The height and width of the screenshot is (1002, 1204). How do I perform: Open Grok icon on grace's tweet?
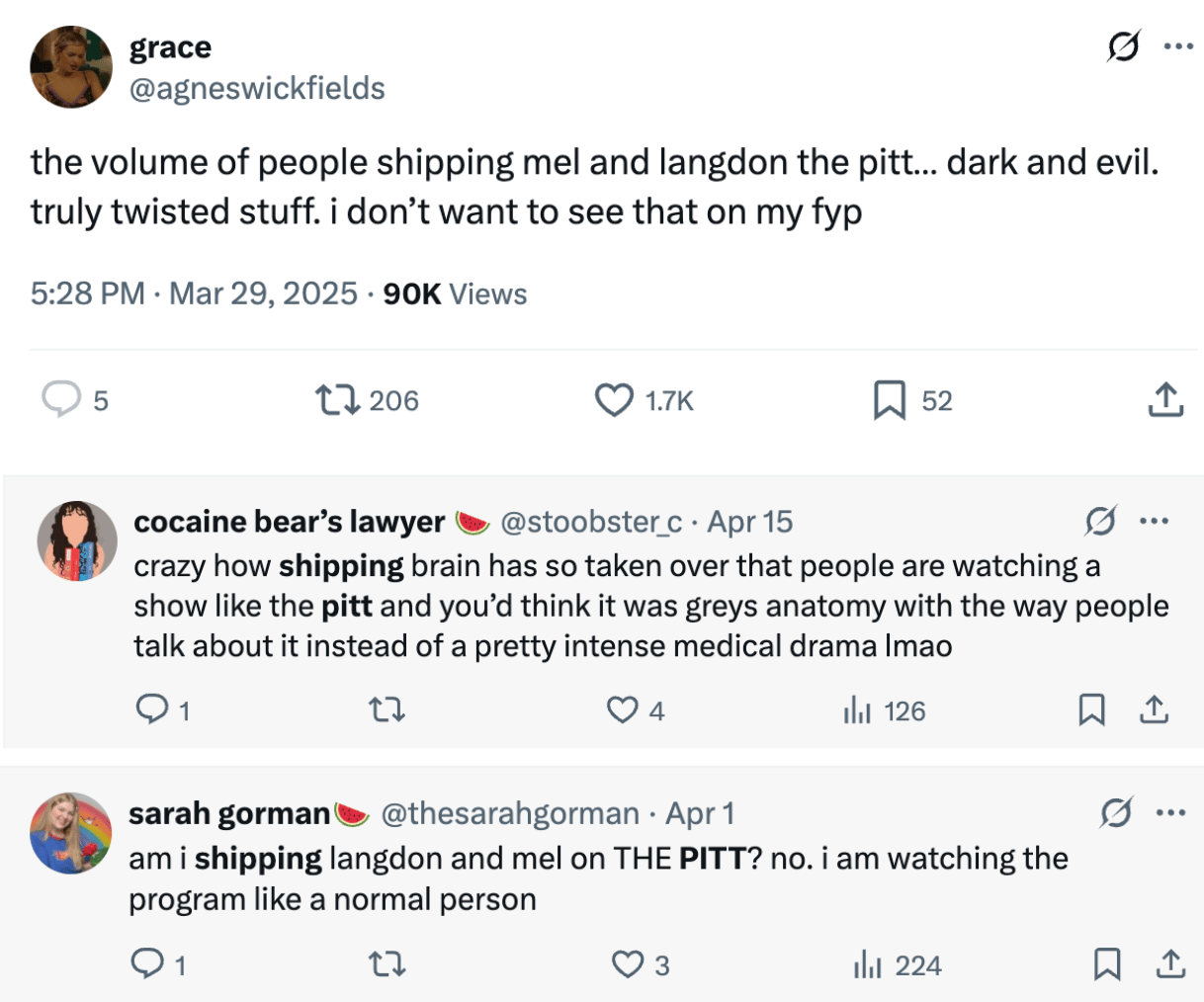coord(1123,46)
